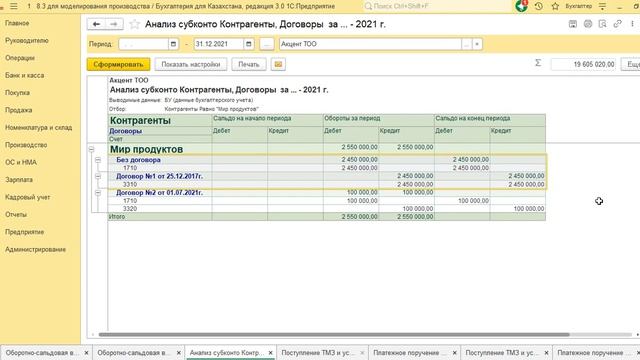Close the Анализ субконто Контр... tab
The image size is (640, 360).
coord(270,353)
